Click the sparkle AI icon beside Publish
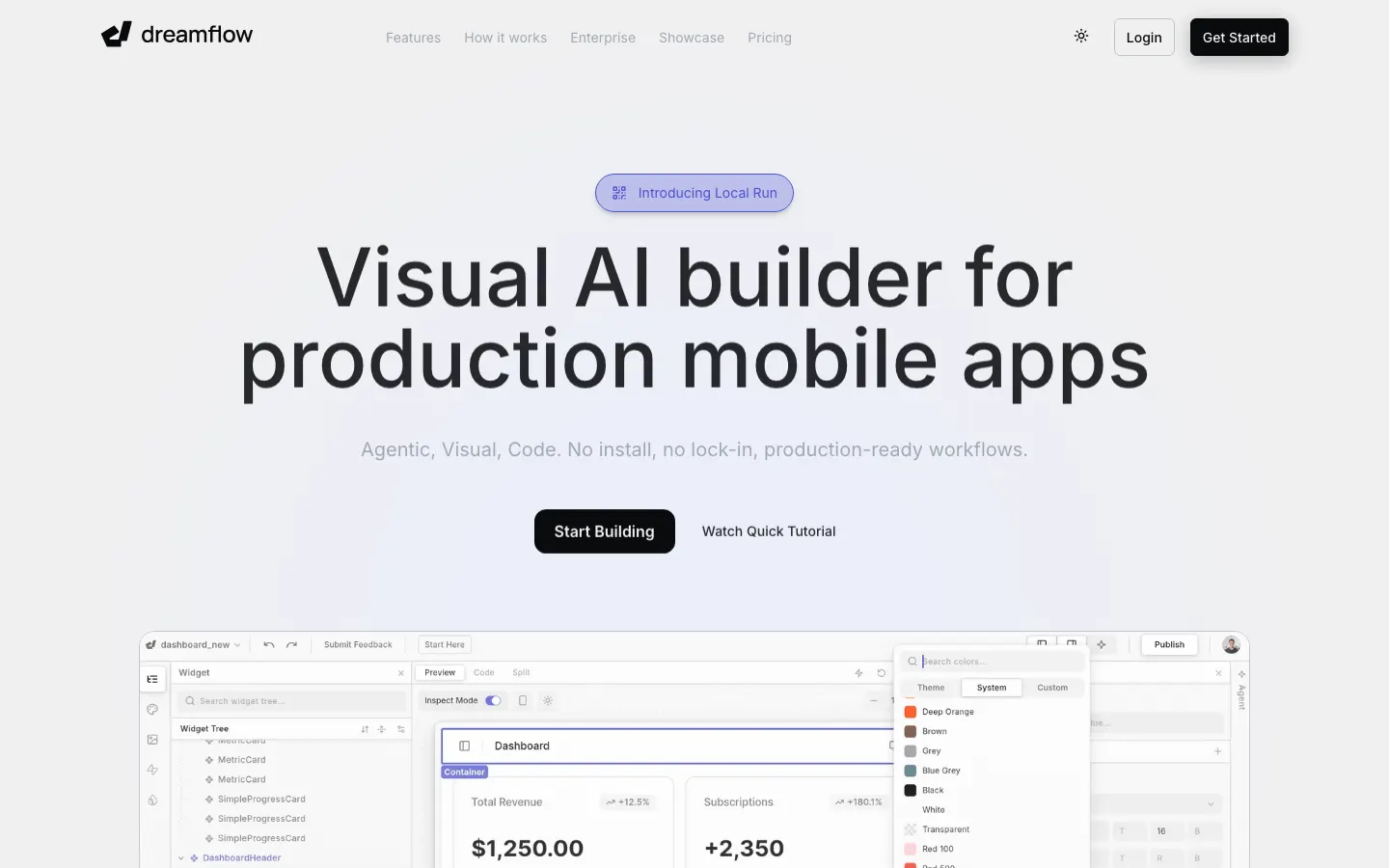This screenshot has width=1389, height=868. 1102,645
